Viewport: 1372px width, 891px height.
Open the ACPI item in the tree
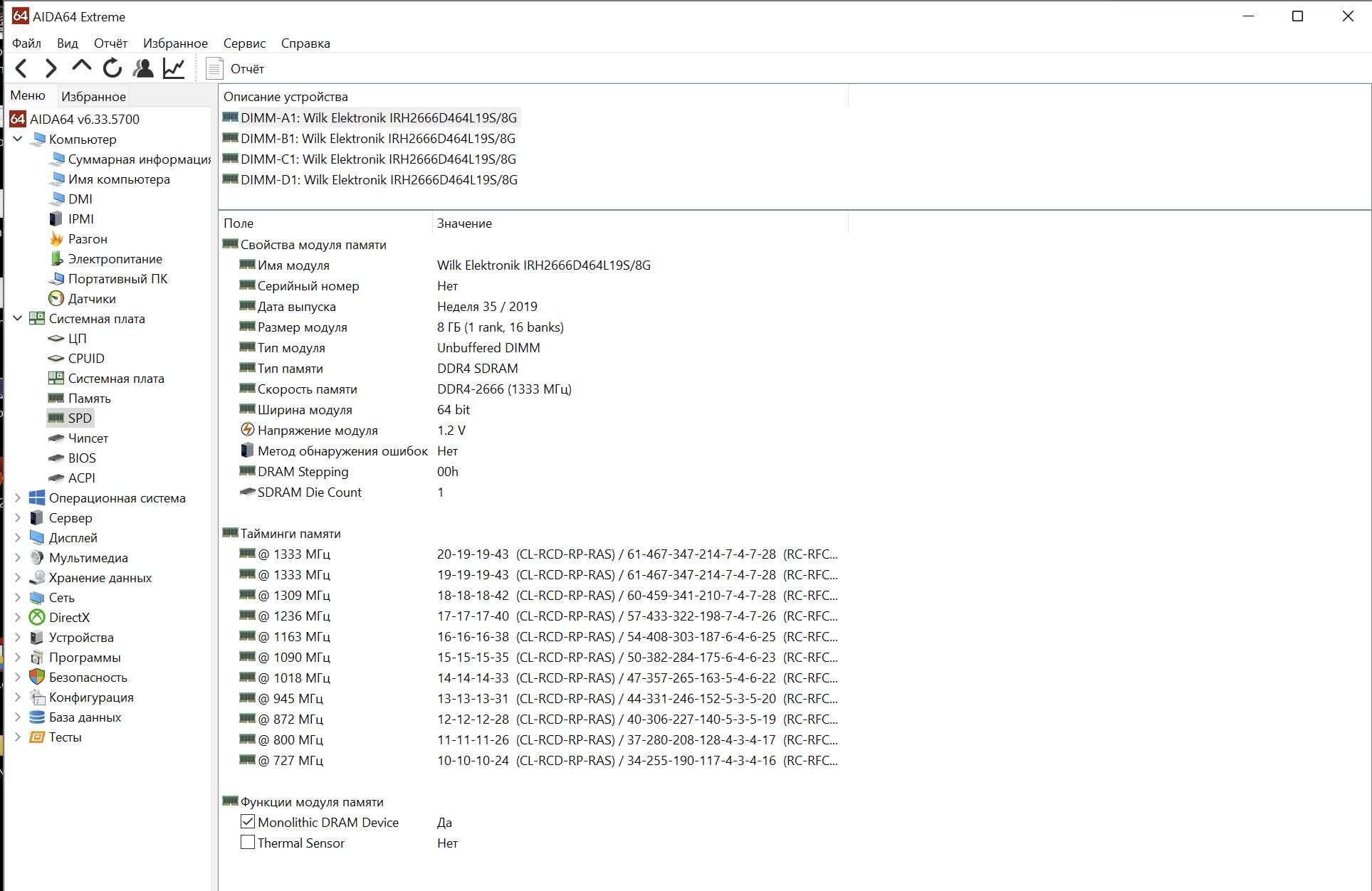(71, 478)
